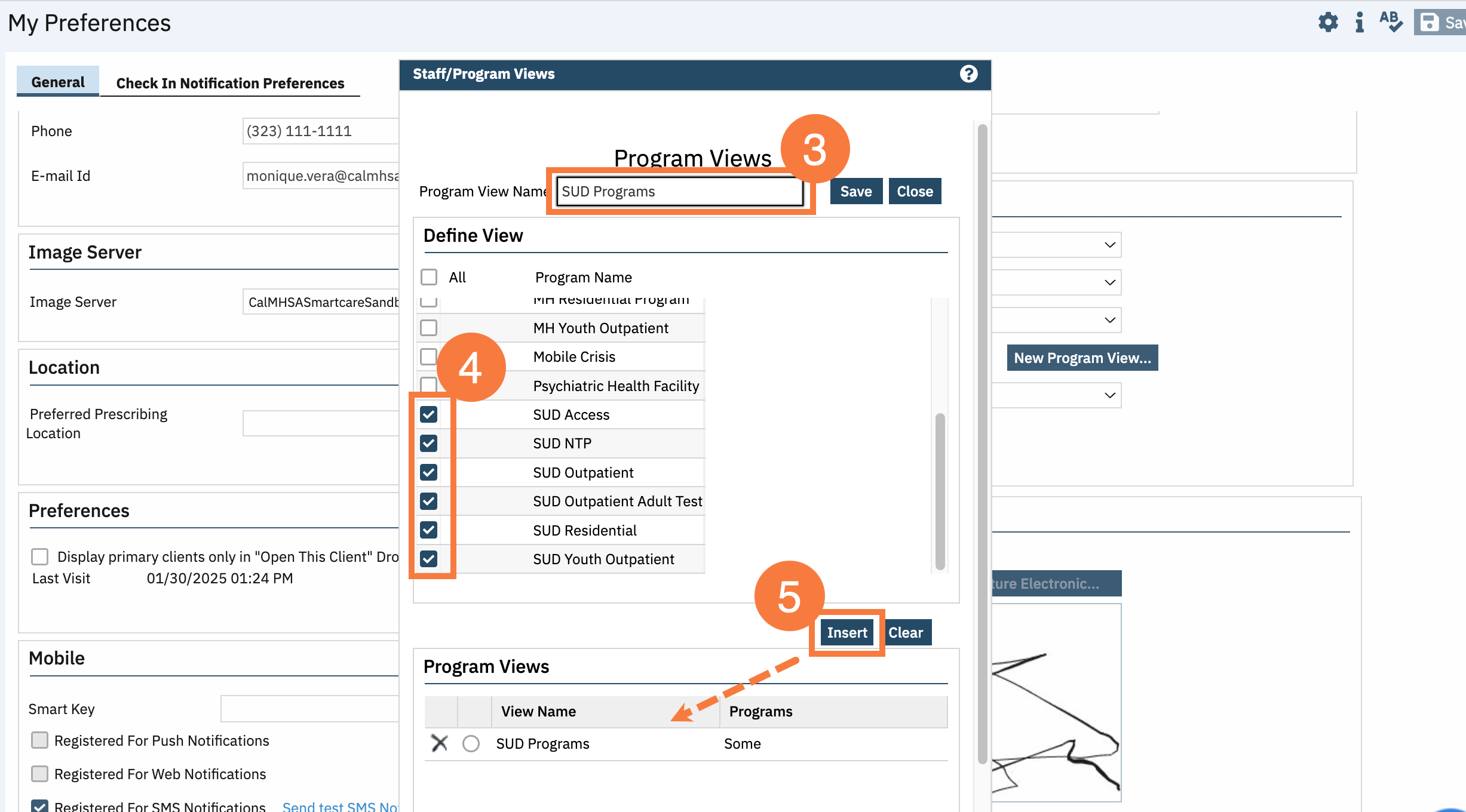Open Check In Notification Preferences tab

pos(230,83)
